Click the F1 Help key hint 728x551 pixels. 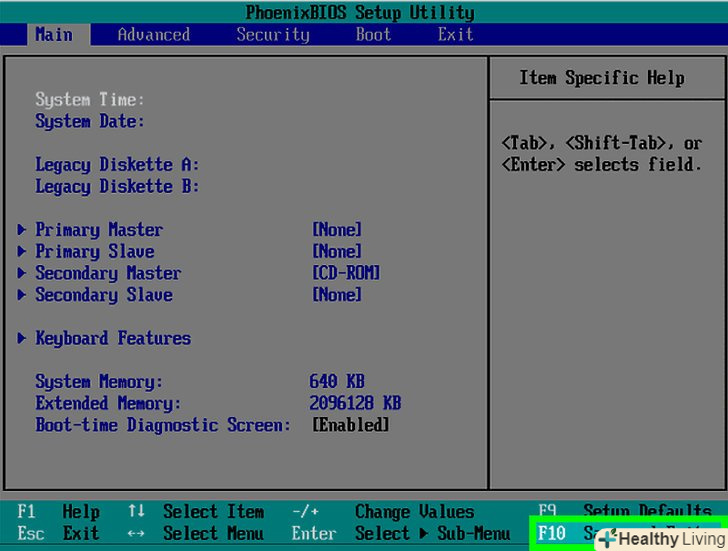tap(60, 512)
